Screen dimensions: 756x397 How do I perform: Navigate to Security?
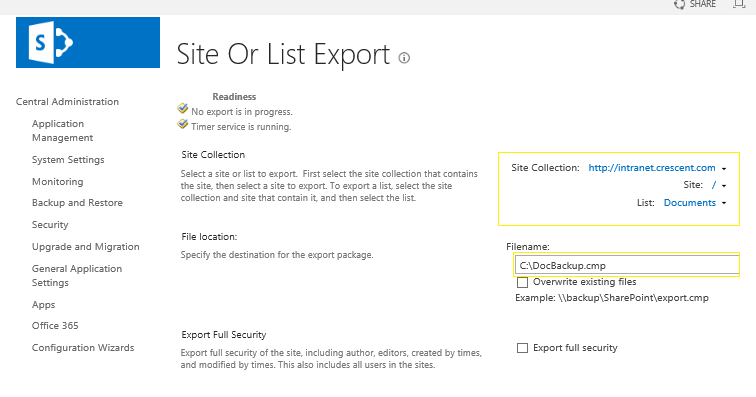coord(50,225)
